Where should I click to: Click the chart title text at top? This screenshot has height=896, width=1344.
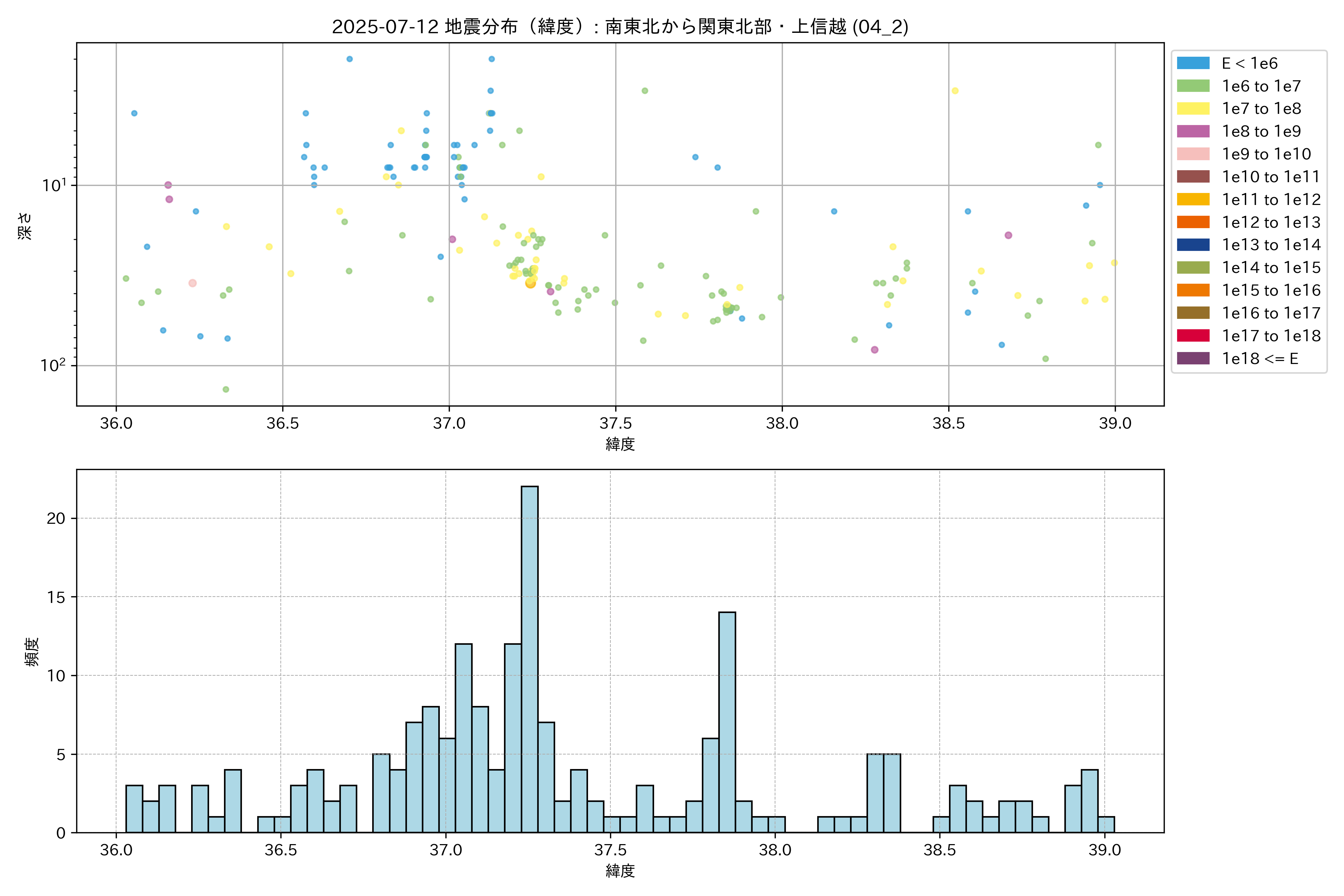(x=620, y=26)
